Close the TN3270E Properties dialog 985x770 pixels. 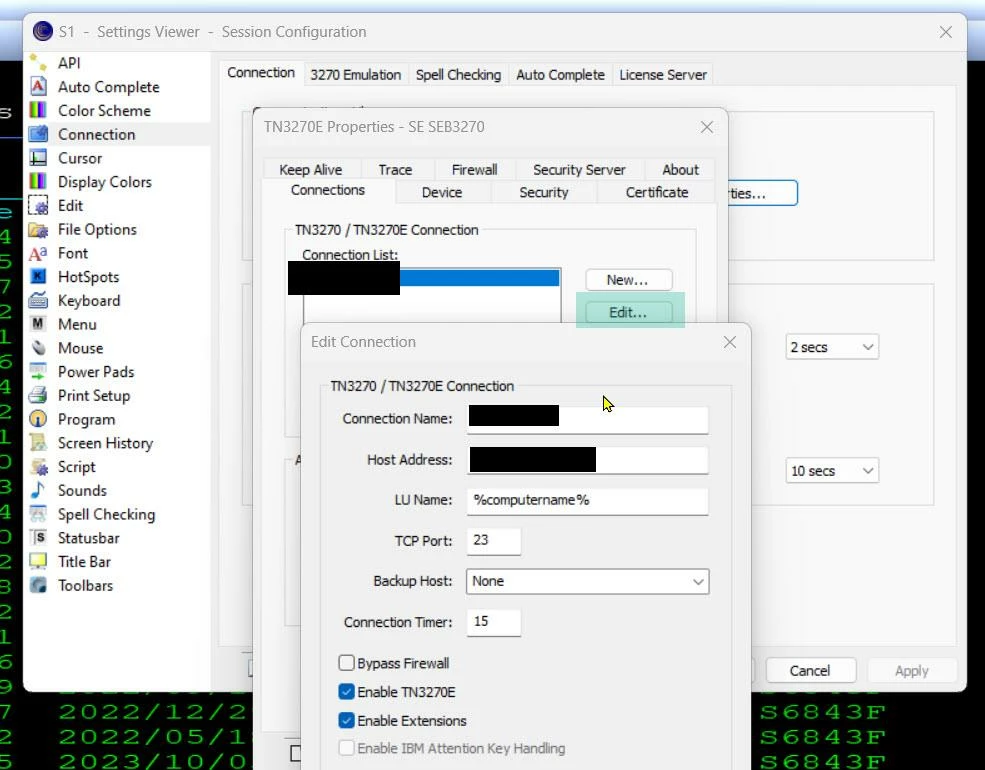click(707, 127)
